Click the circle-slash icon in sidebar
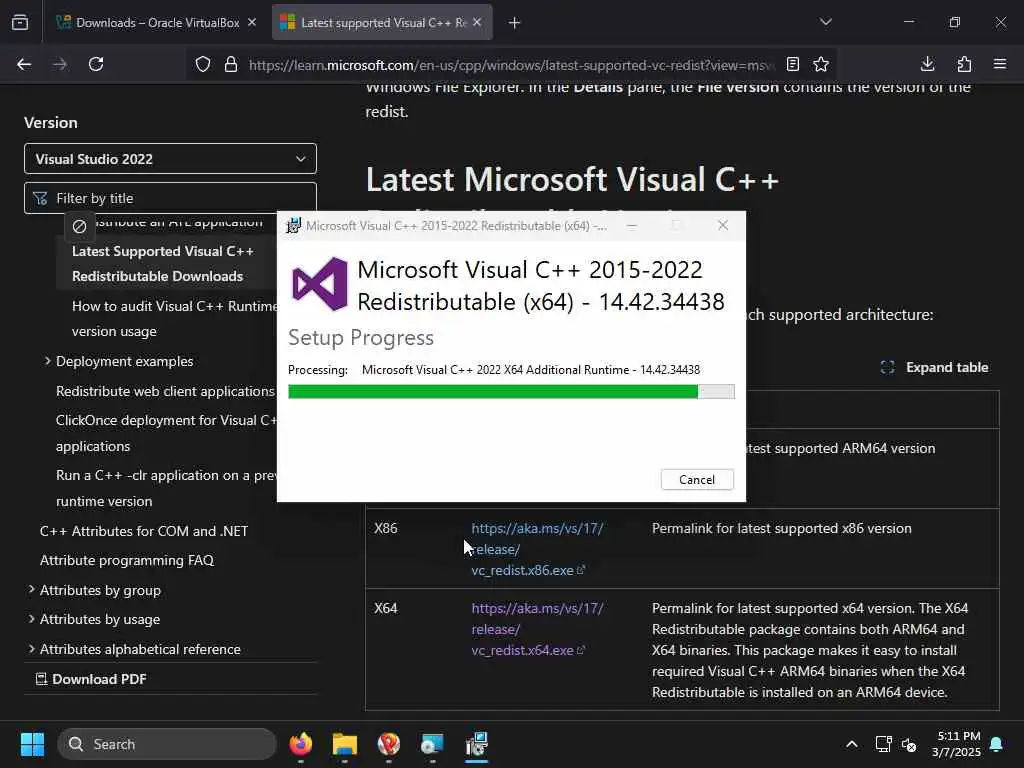The height and width of the screenshot is (768, 1024). 80,227
